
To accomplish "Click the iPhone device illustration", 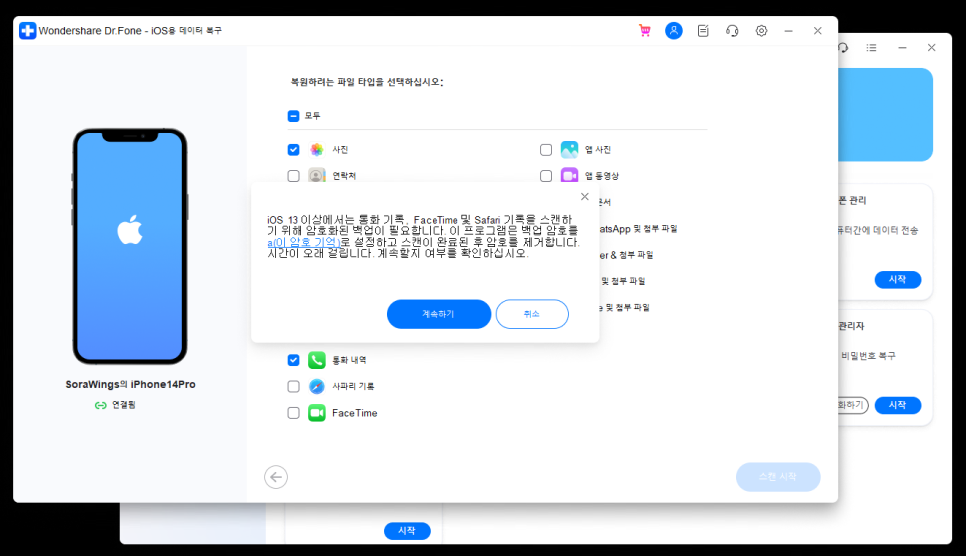I will [x=130, y=247].
